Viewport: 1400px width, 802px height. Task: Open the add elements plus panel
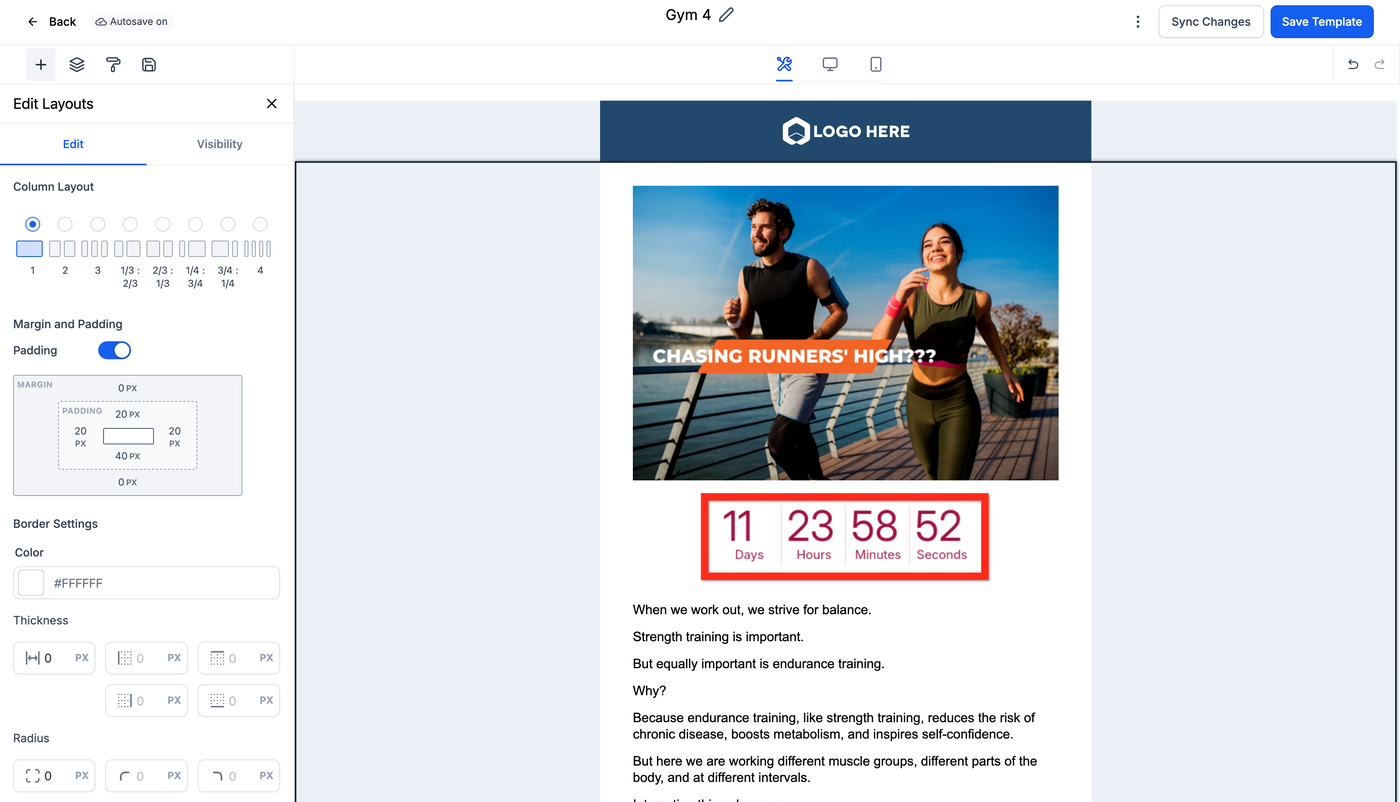click(x=41, y=65)
